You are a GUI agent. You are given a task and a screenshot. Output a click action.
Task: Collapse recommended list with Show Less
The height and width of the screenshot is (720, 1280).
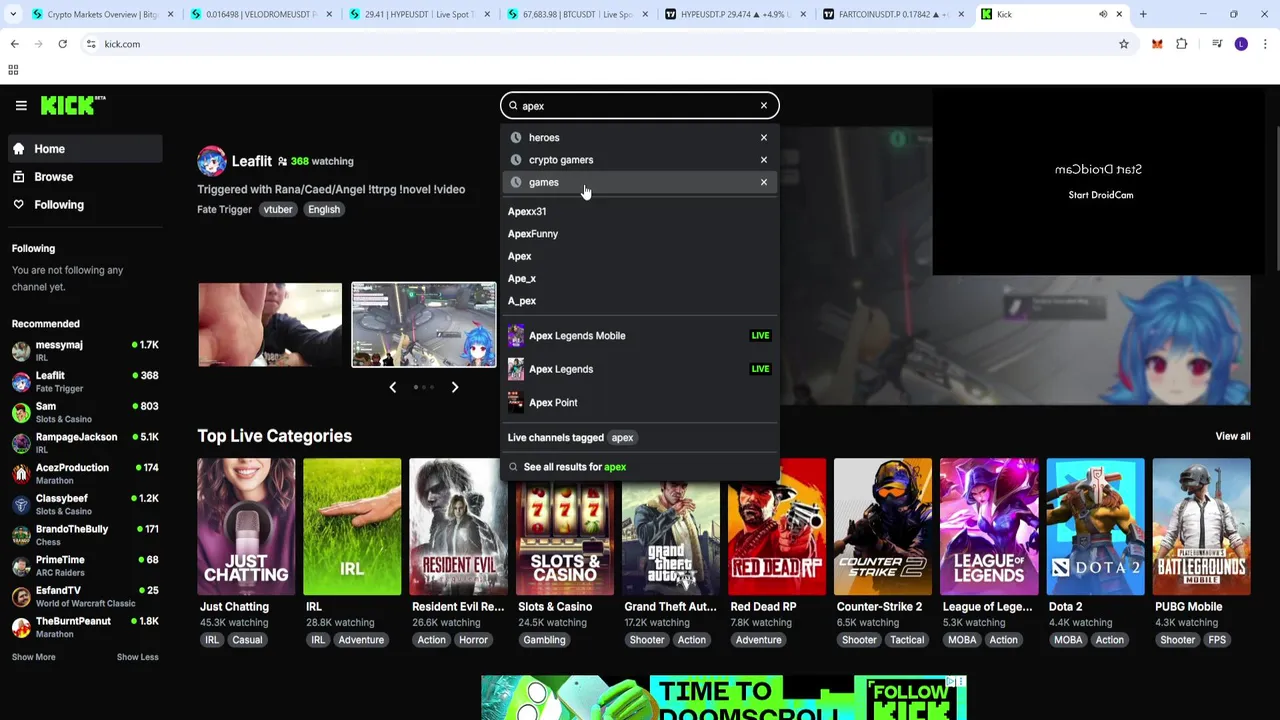point(137,657)
